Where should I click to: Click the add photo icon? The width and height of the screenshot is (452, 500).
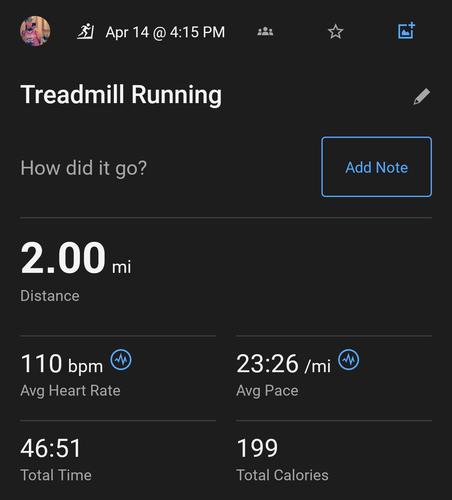pos(407,31)
